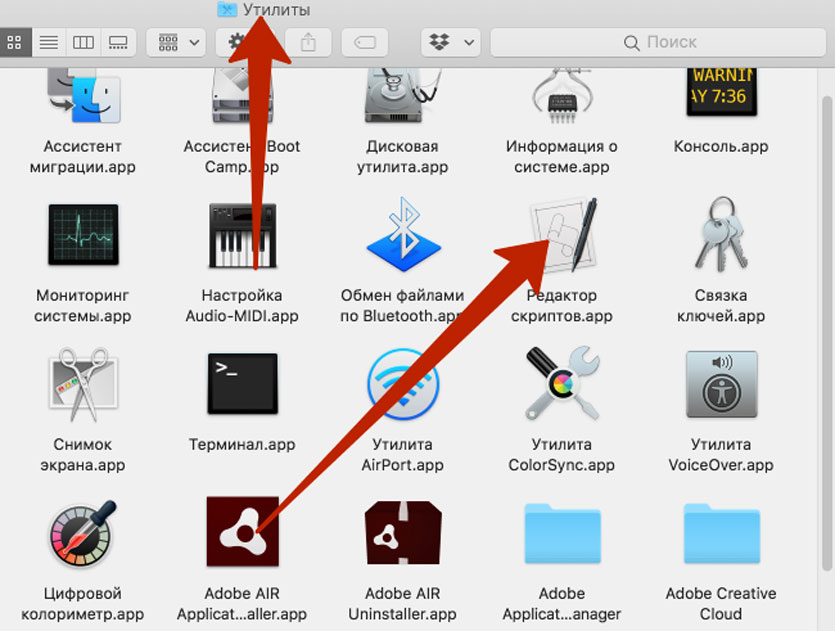Open Информация о системе app icon
The height and width of the screenshot is (631, 835).
(562, 97)
